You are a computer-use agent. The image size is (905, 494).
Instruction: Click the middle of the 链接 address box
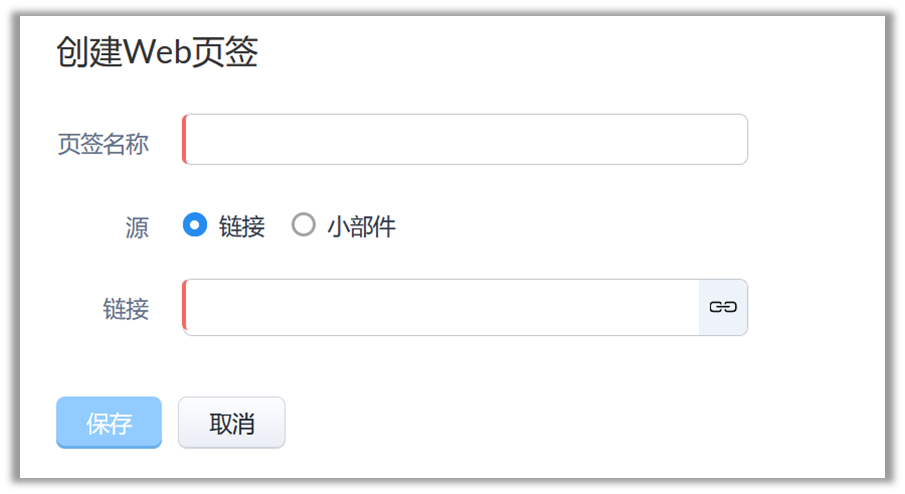coord(441,307)
